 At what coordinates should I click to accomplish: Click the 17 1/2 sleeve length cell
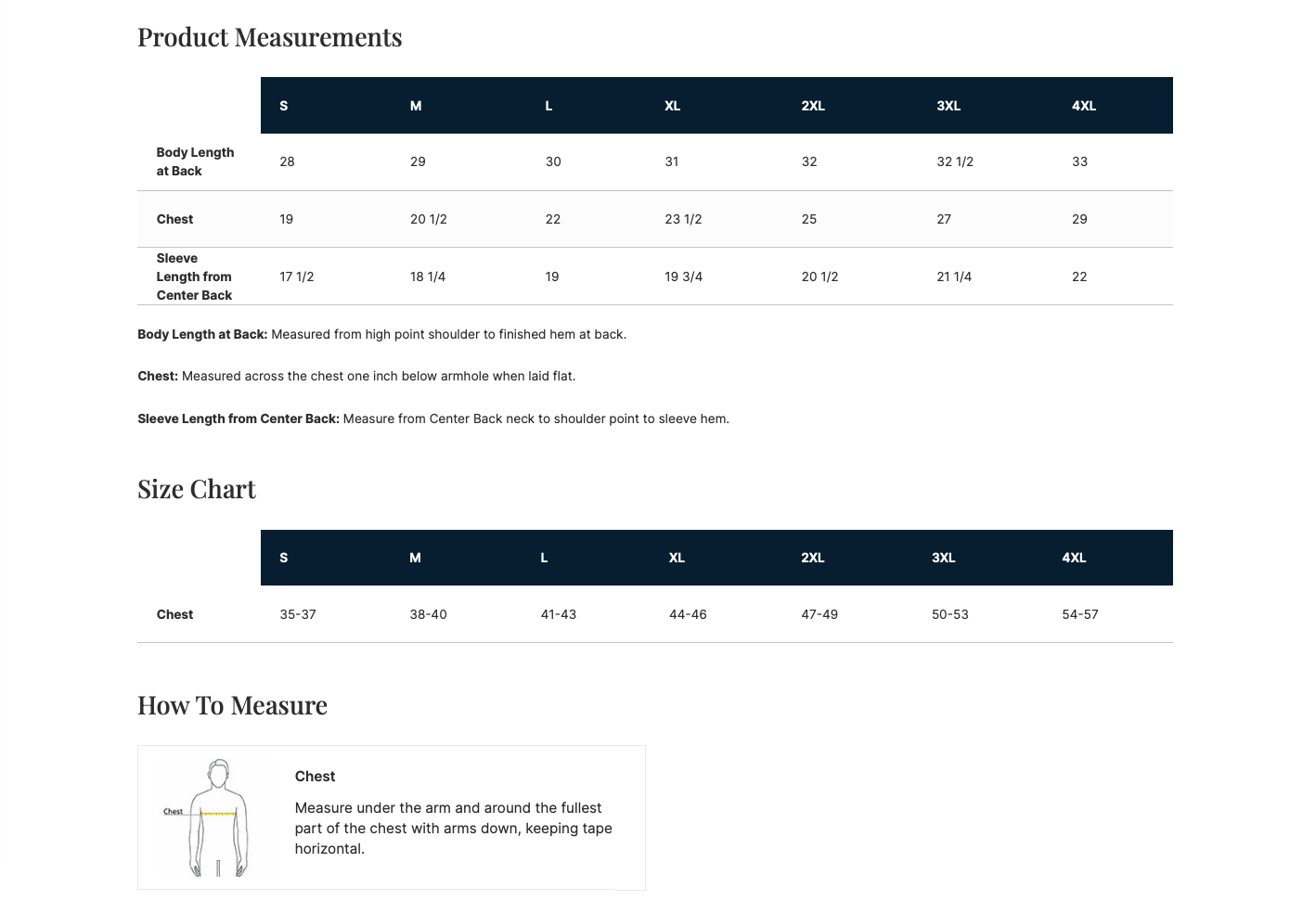297,277
